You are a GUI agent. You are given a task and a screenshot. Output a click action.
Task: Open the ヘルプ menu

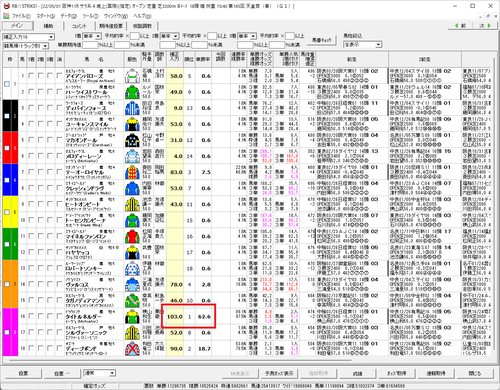tap(142, 16)
